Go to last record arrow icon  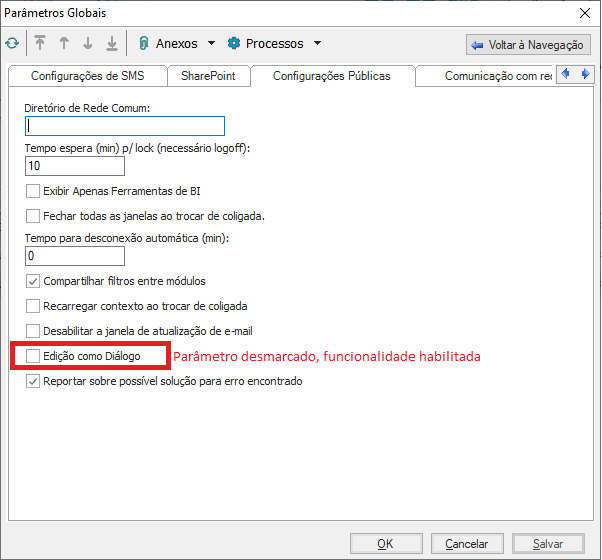coord(112,43)
